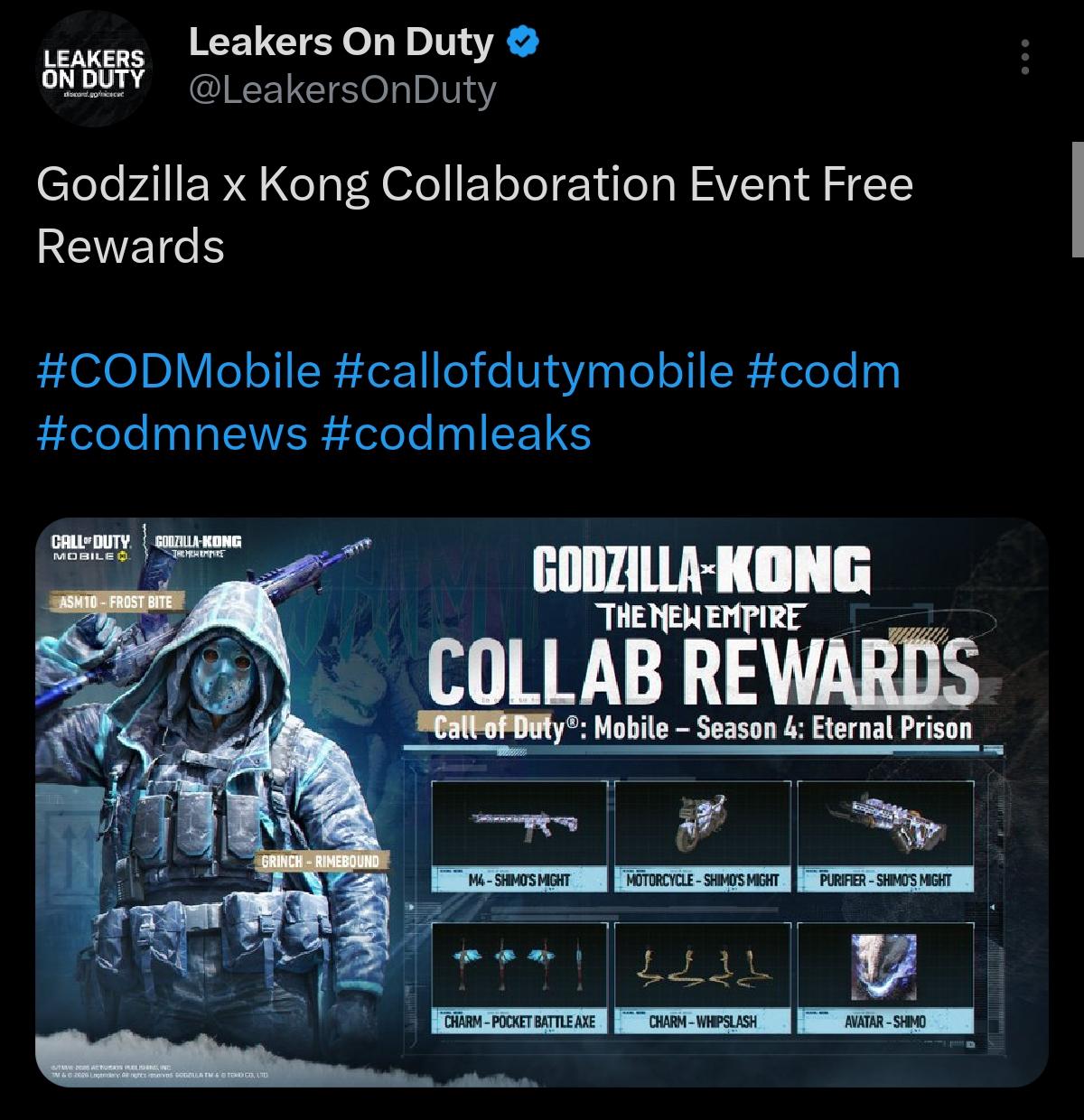Click the blue verified badge
1084x1120 pixels.
click(523, 42)
